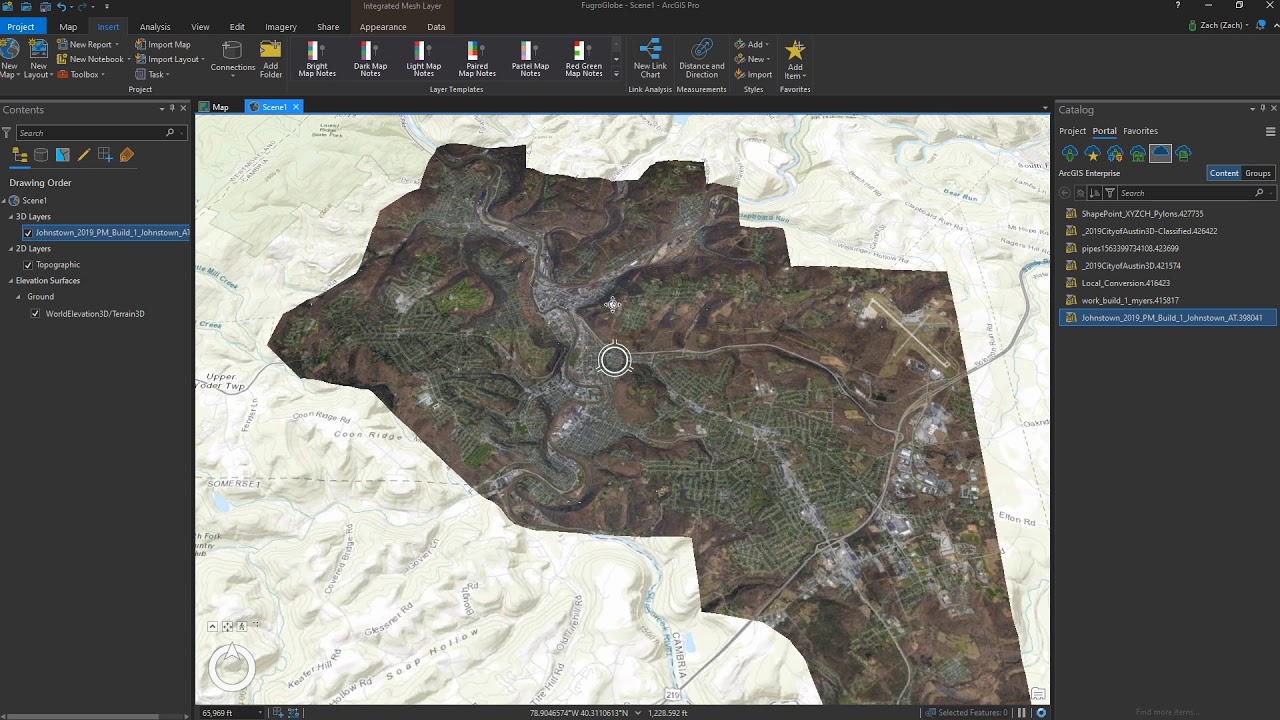
Task: Insert Pastel Map Notes layer template
Action: (x=530, y=59)
